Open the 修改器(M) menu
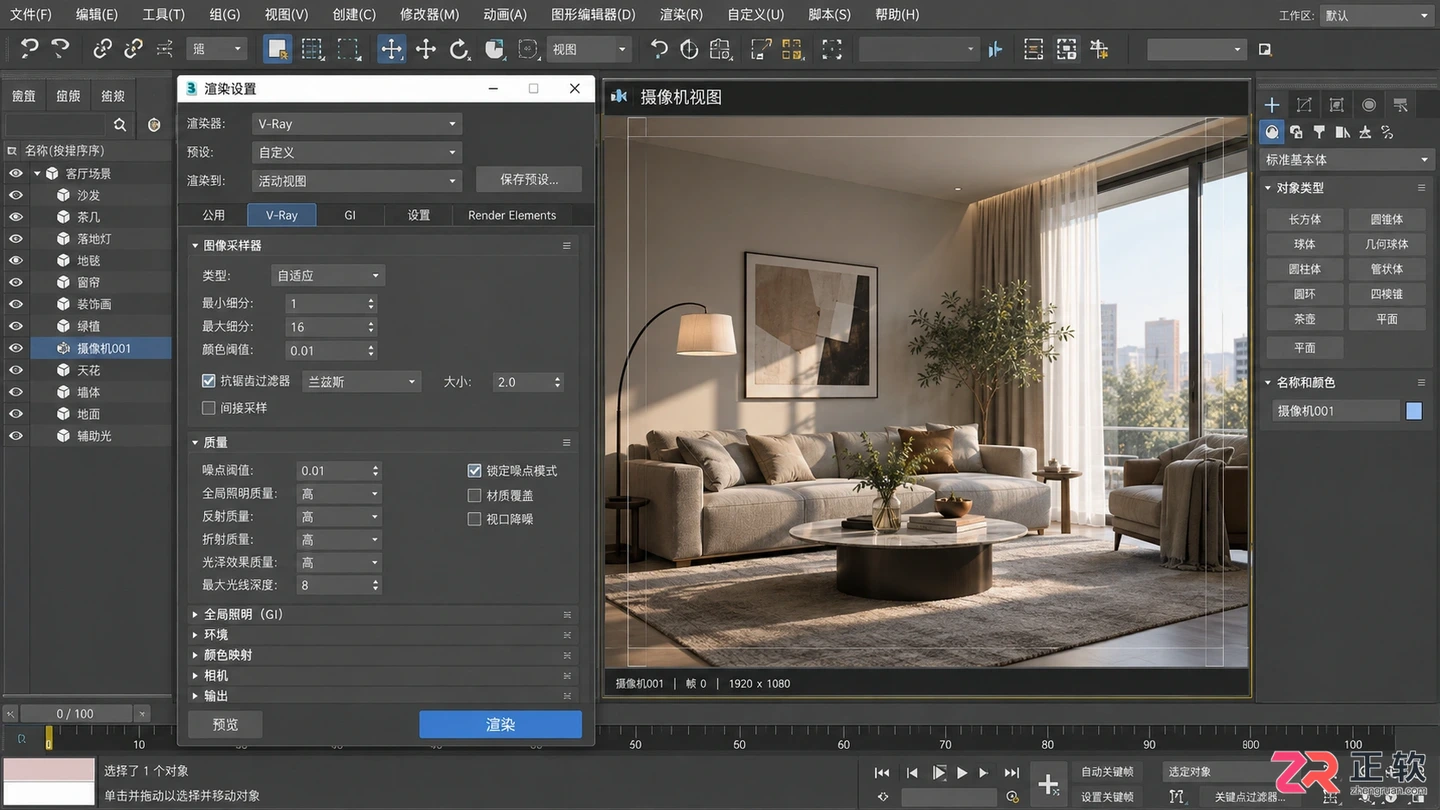The width and height of the screenshot is (1440, 810). 429,14
